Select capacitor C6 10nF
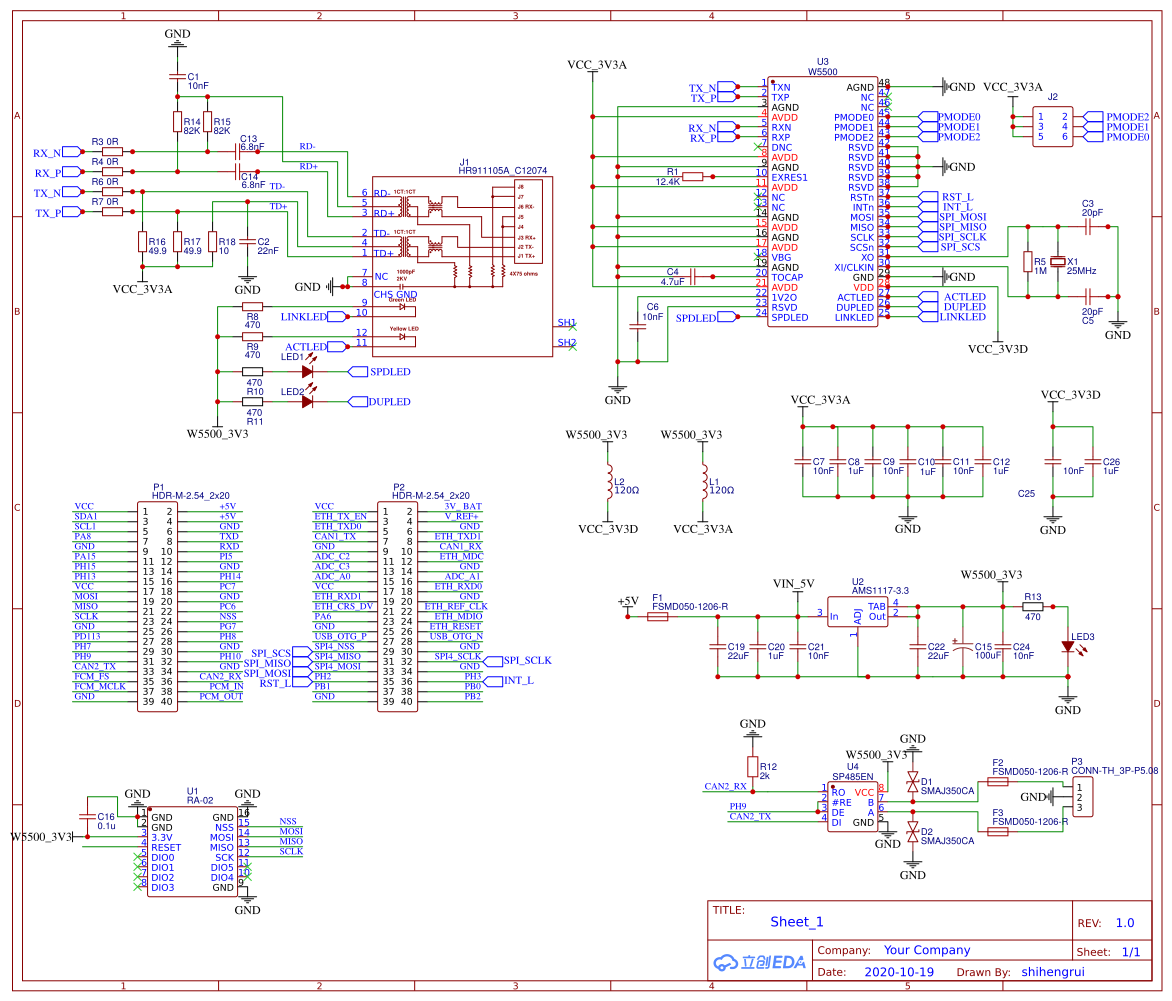The width and height of the screenshot is (1172, 1001). (x=638, y=327)
